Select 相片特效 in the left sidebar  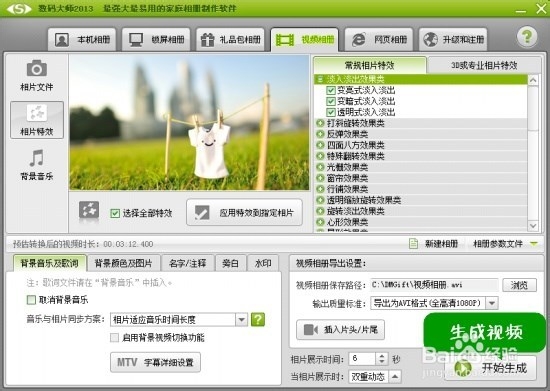coord(37,120)
